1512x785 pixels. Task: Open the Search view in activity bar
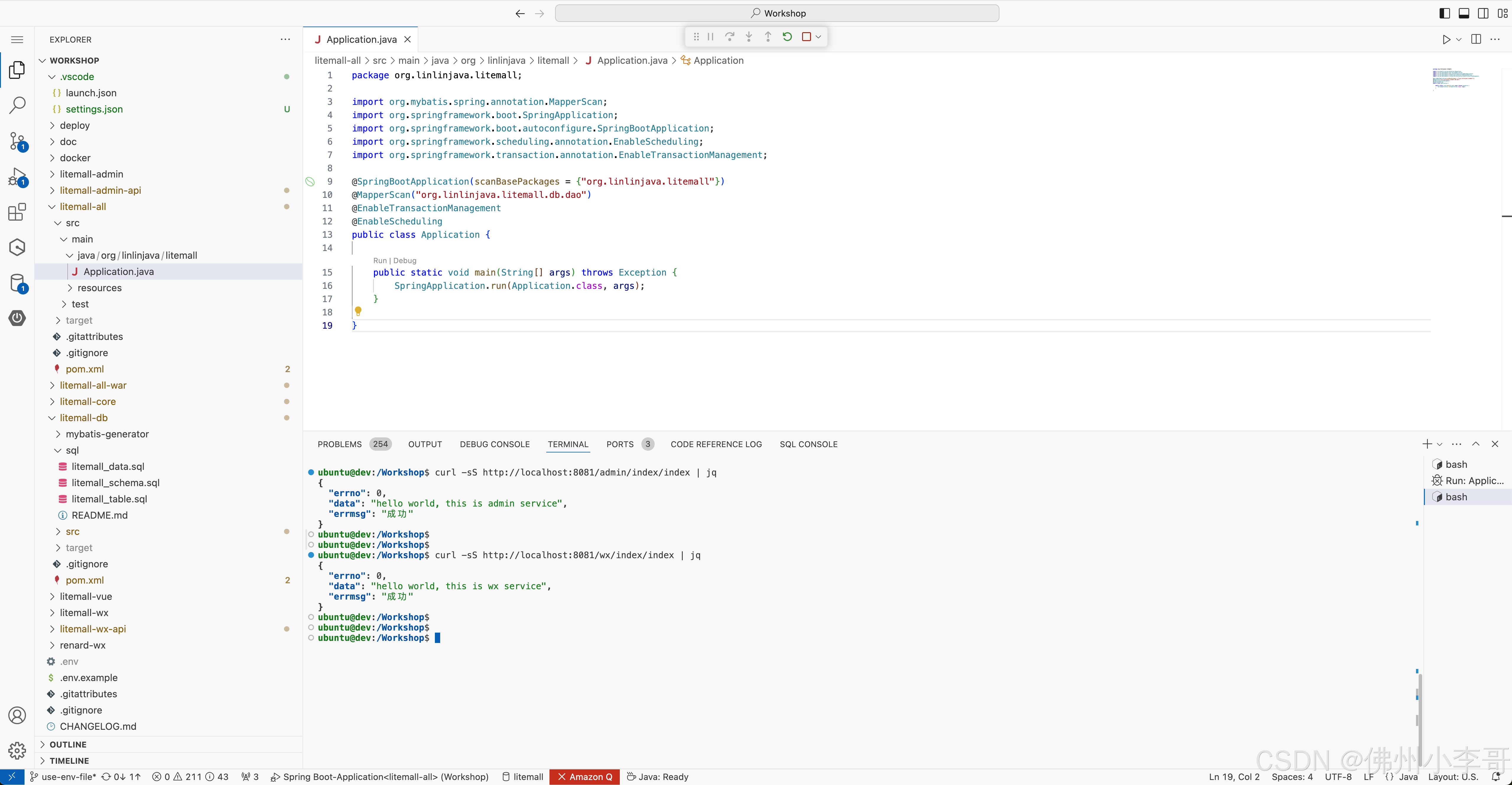(17, 105)
